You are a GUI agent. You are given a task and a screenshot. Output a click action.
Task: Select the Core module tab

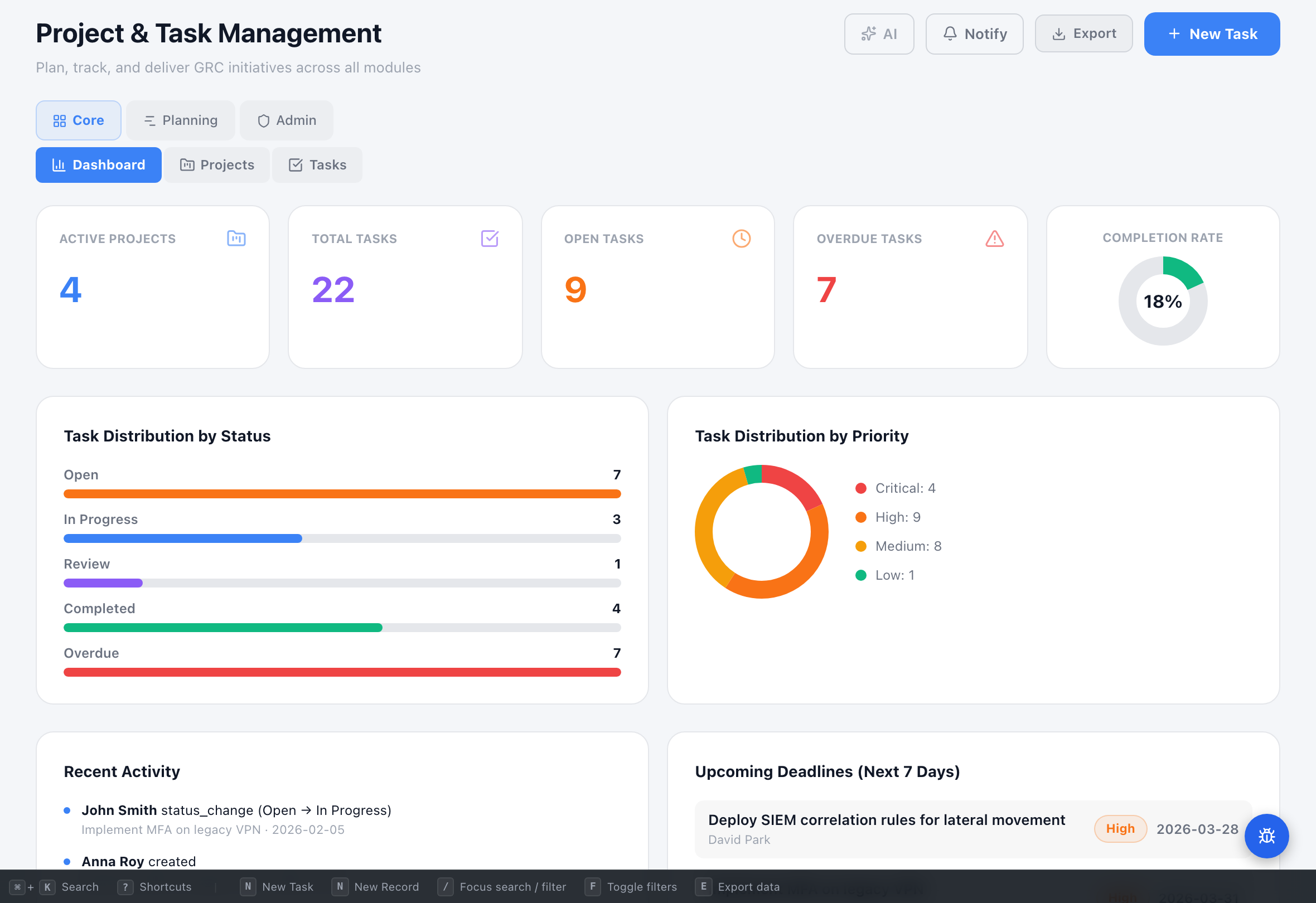(x=78, y=120)
